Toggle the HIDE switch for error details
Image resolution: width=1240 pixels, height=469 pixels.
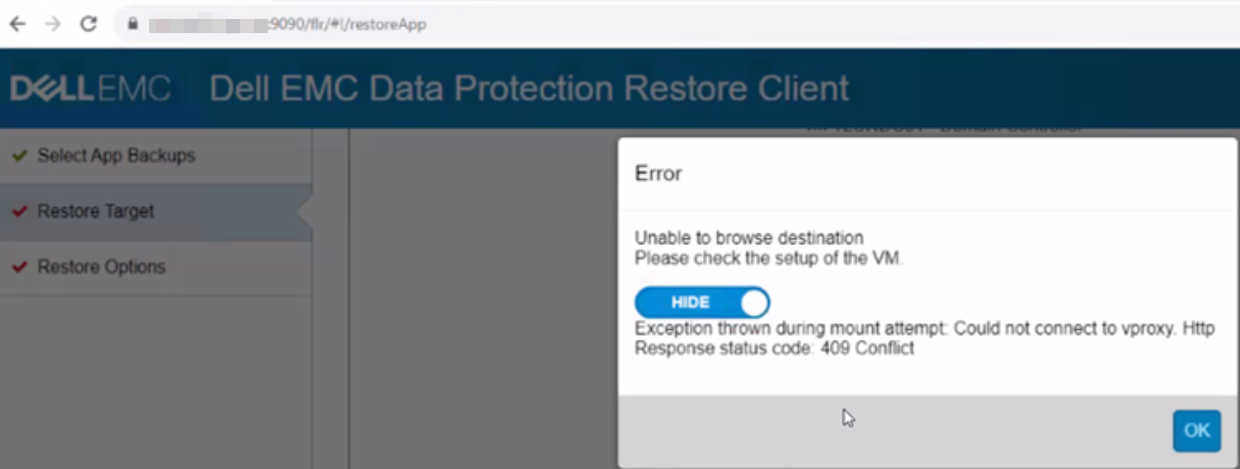tap(702, 303)
